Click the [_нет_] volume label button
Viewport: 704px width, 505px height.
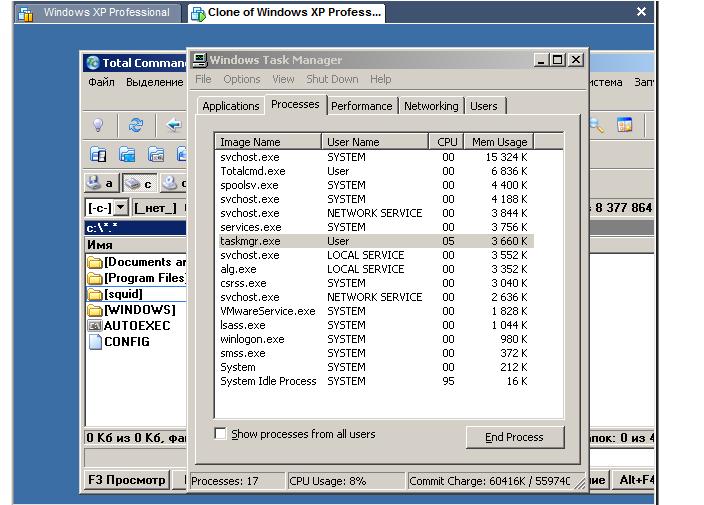point(155,208)
